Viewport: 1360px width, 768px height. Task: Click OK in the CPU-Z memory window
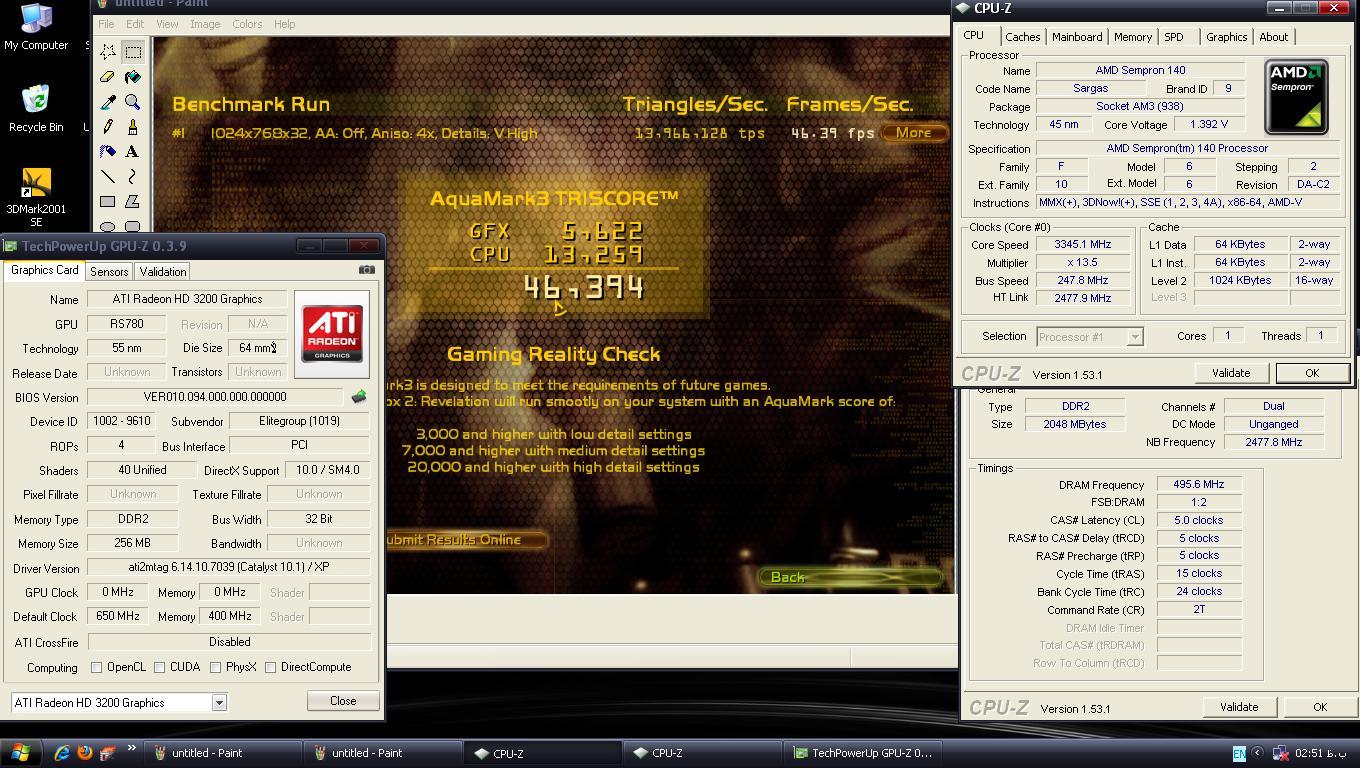(x=1320, y=707)
